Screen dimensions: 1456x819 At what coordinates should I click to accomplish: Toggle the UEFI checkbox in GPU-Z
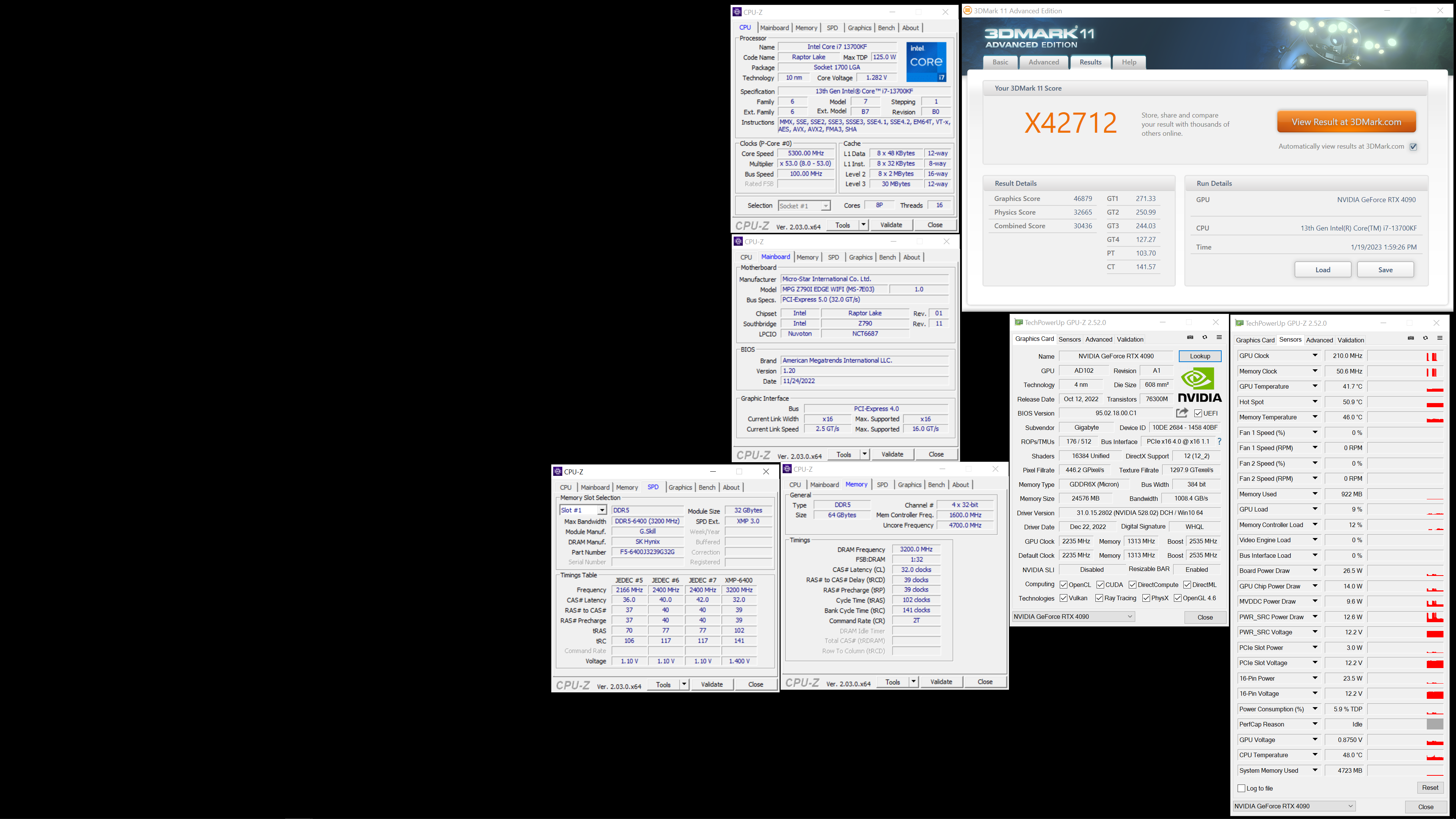(x=1198, y=413)
